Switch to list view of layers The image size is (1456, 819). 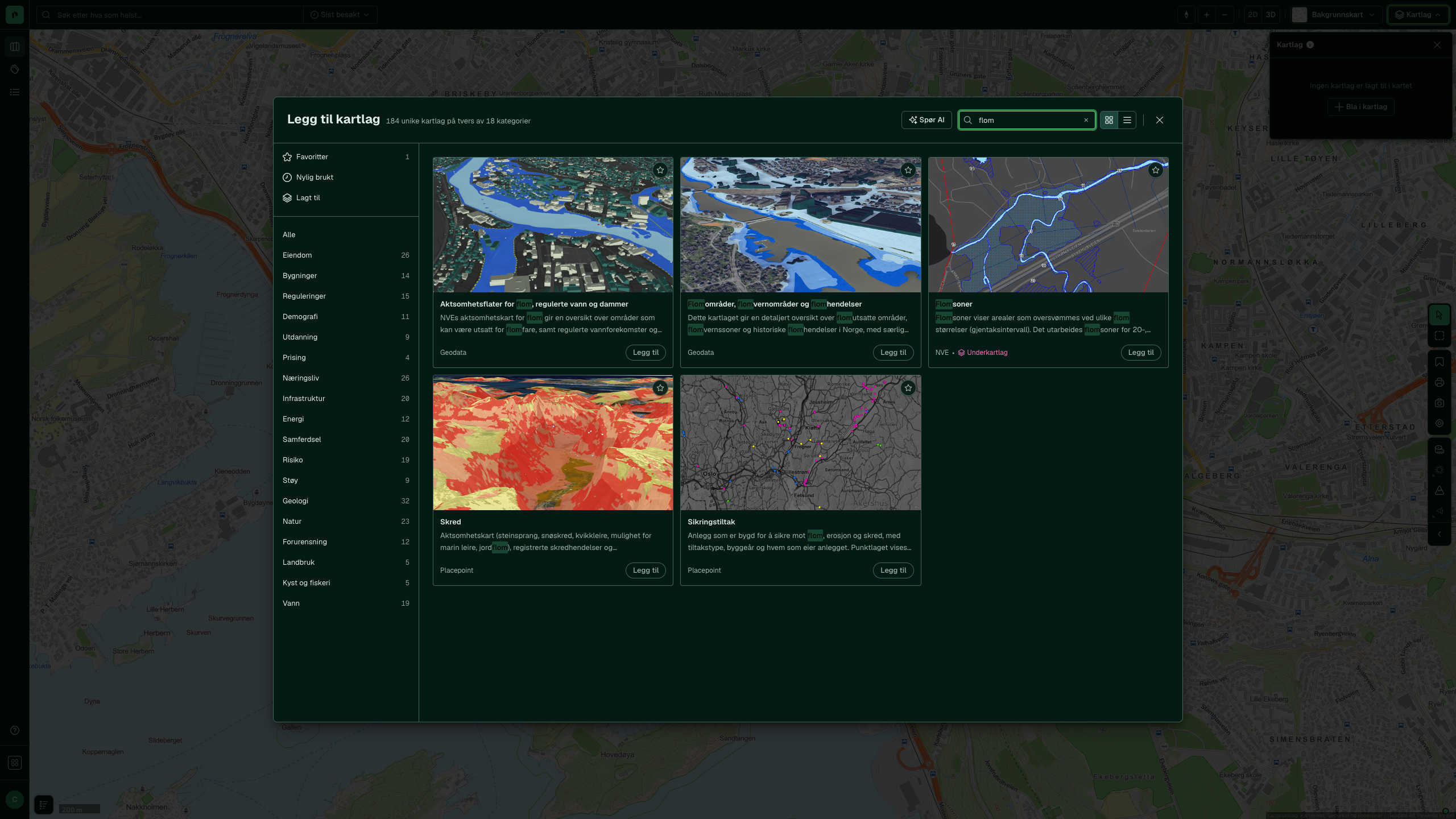pyautogui.click(x=1127, y=120)
